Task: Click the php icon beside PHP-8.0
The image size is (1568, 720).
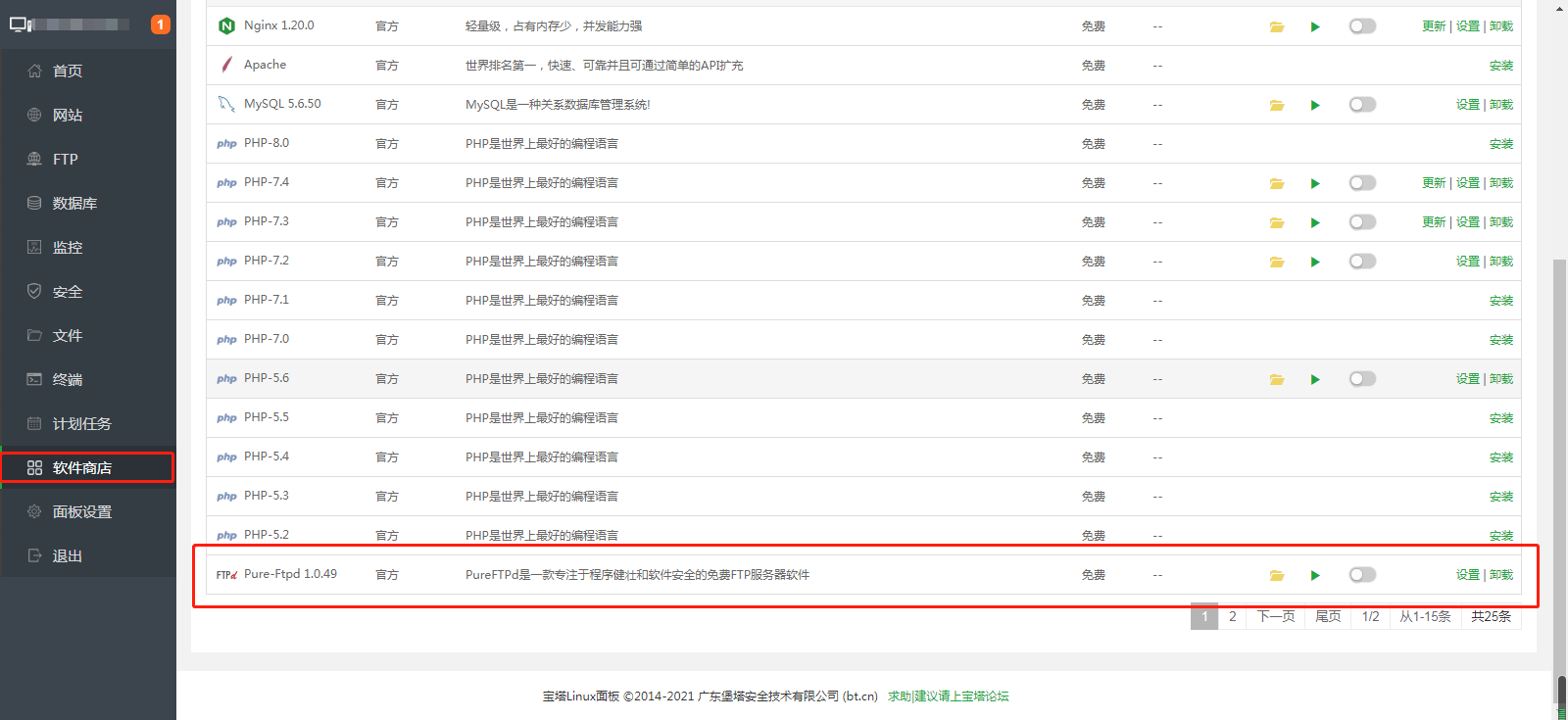Action: click(x=226, y=144)
